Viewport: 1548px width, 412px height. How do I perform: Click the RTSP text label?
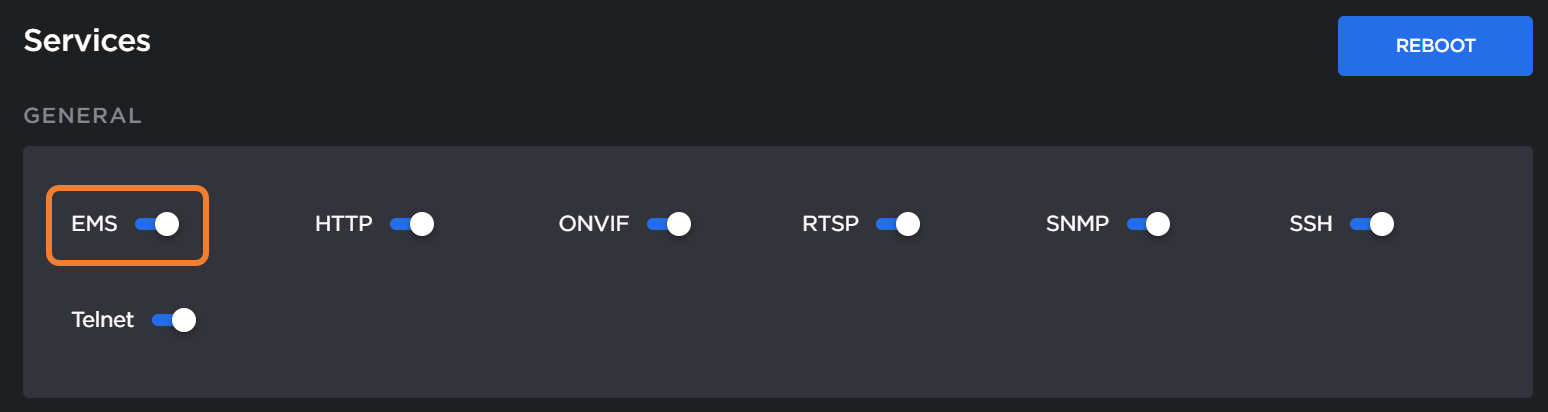[830, 224]
